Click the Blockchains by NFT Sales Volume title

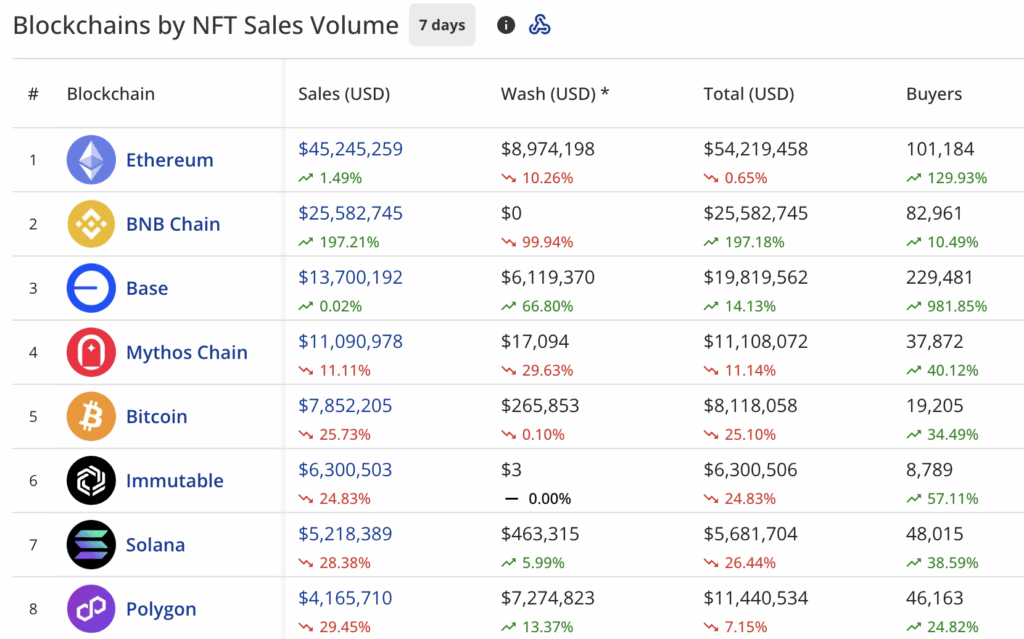click(202, 25)
